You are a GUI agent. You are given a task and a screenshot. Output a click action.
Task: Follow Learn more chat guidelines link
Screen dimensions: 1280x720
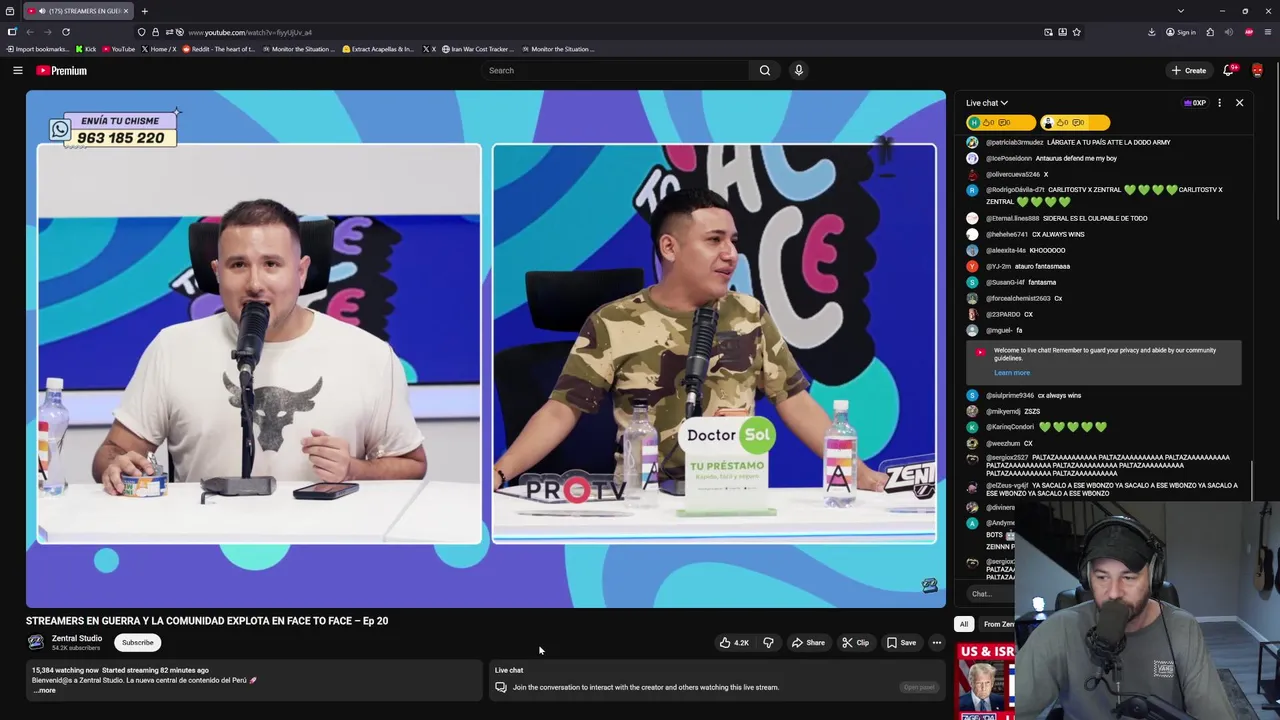tap(1011, 373)
